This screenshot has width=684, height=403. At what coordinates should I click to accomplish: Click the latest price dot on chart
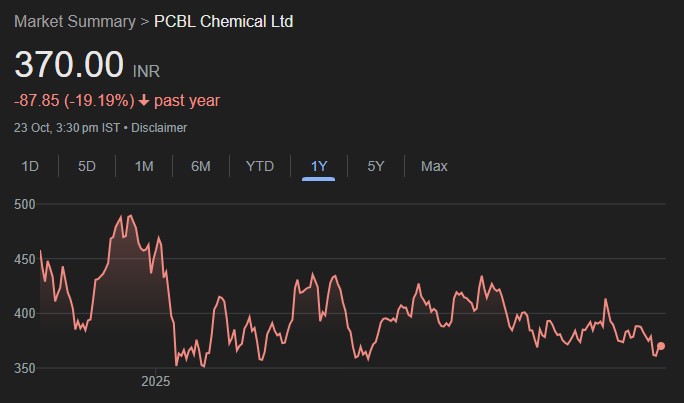click(661, 346)
